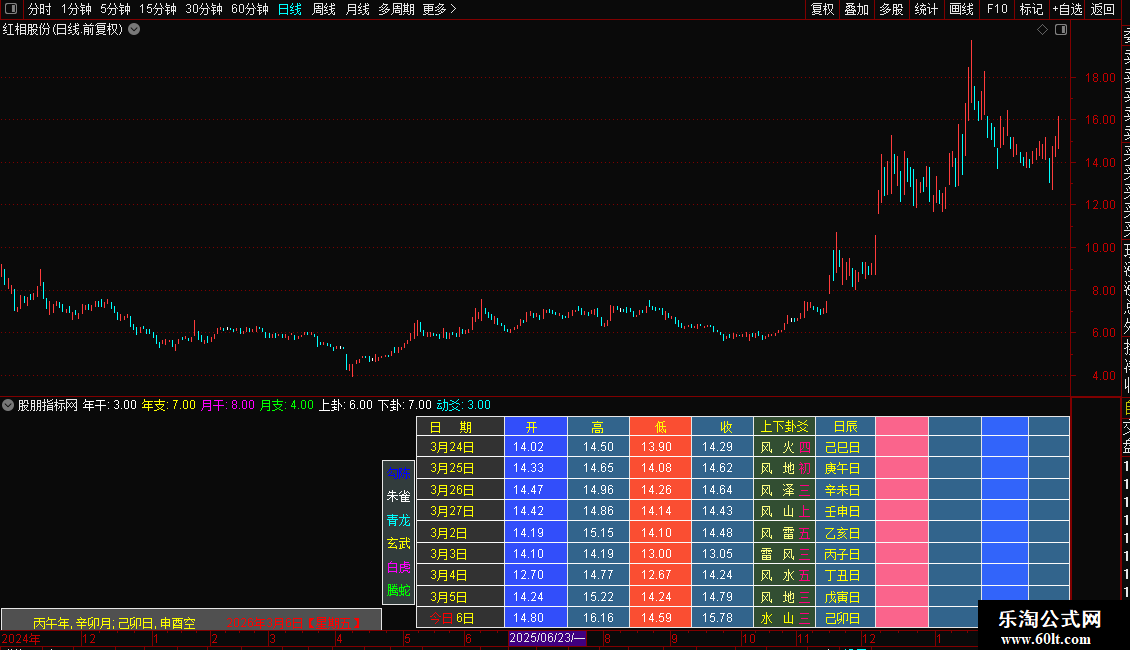Click the 日辰 column header
The width and height of the screenshot is (1130, 650).
[845, 427]
